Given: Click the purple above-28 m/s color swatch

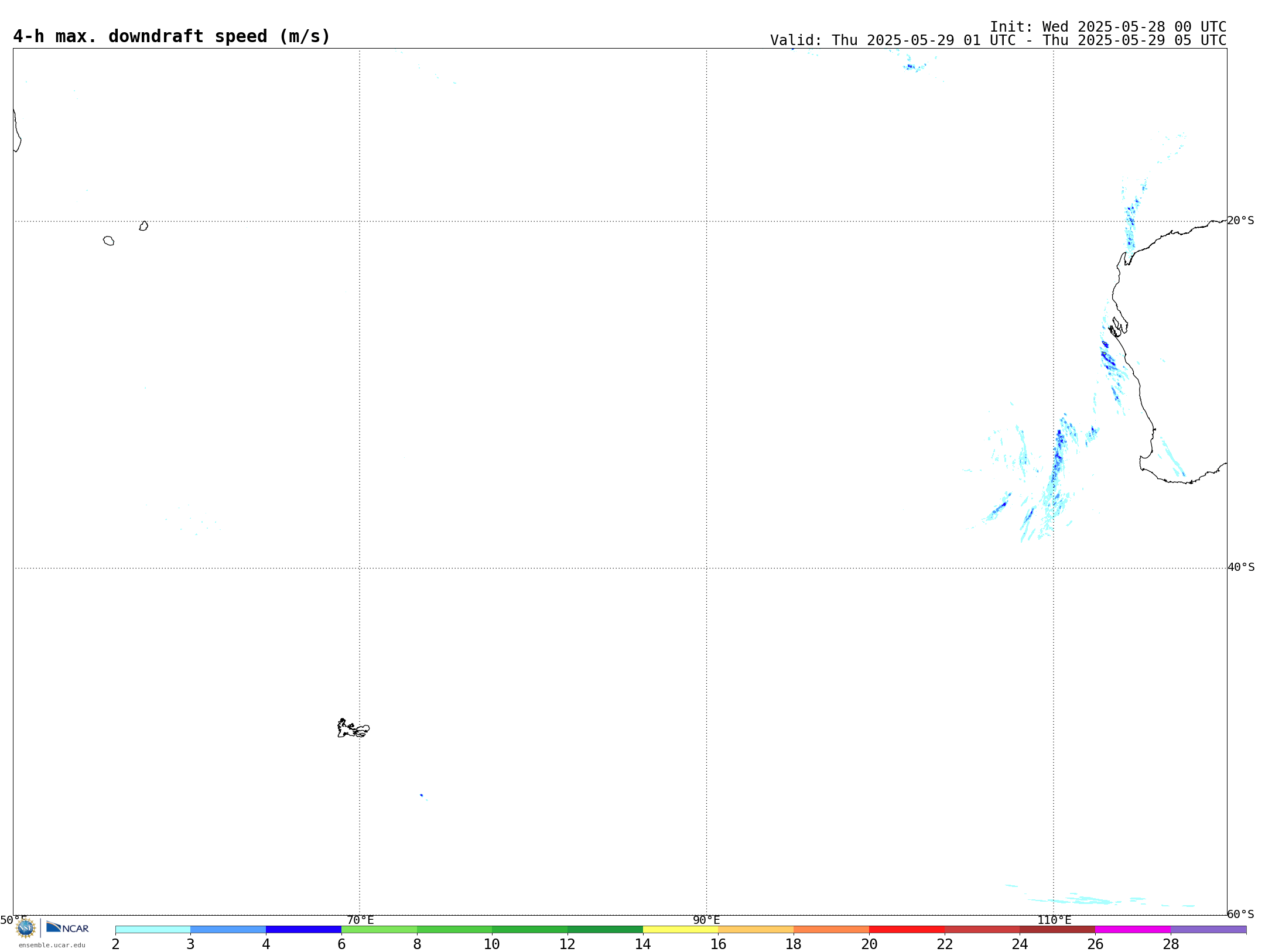Looking at the screenshot, I should (1208, 929).
